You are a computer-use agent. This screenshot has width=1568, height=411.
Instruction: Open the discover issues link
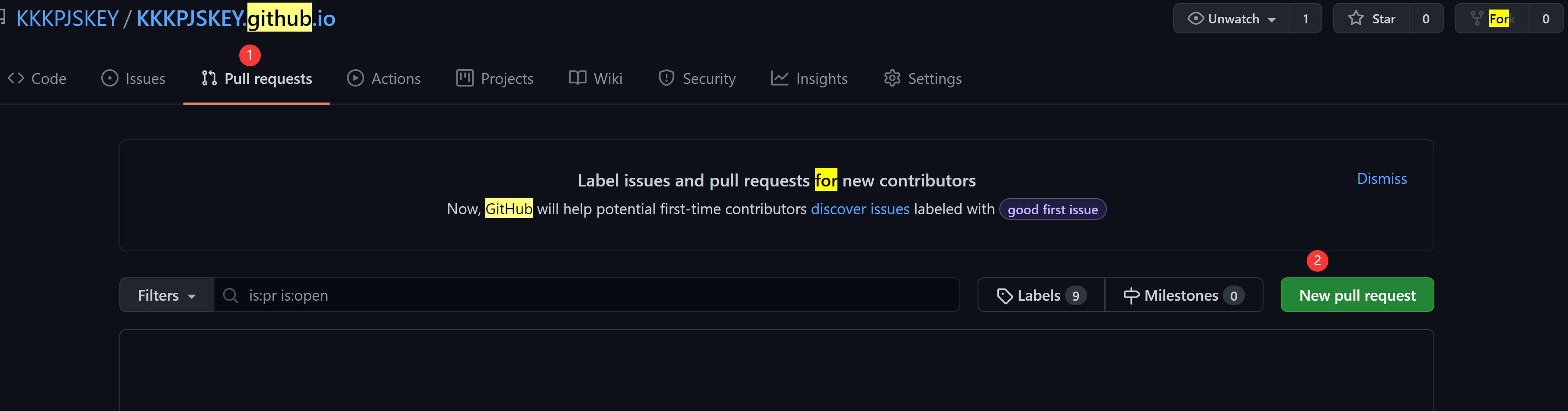pyautogui.click(x=859, y=209)
